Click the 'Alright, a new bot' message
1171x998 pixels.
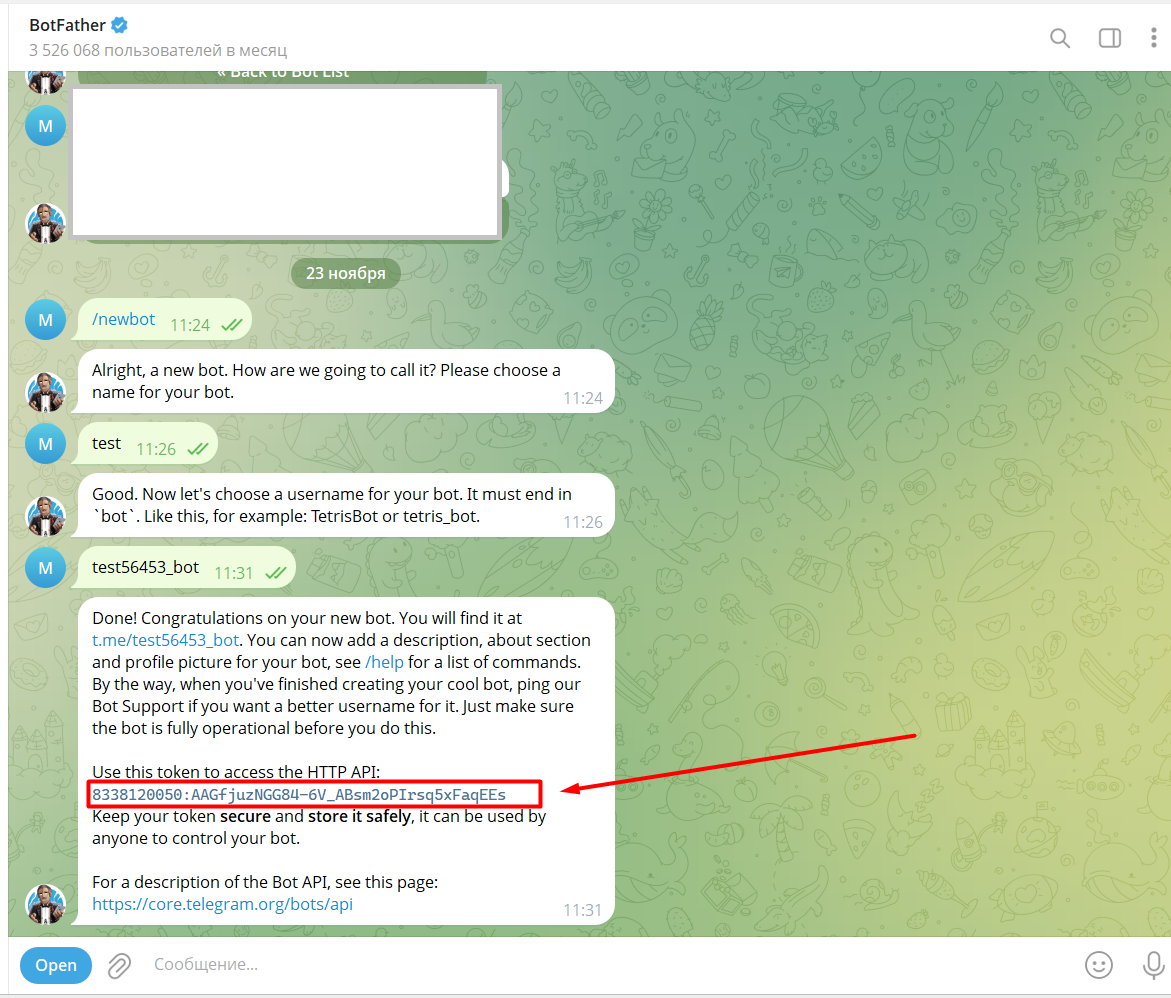(346, 381)
